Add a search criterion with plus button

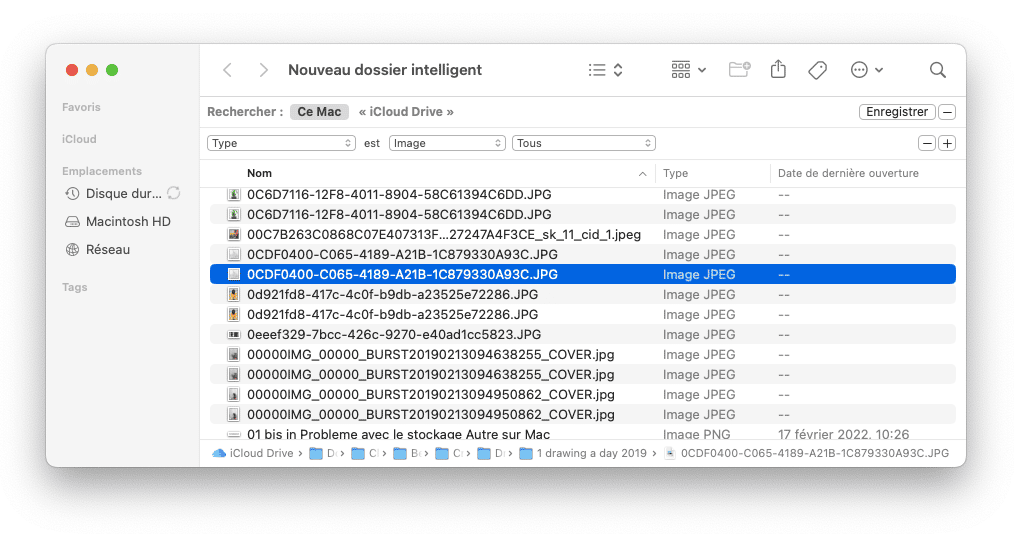pos(947,143)
